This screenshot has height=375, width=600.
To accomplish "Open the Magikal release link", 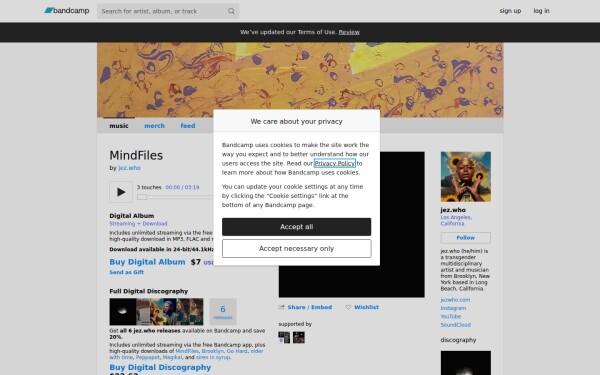I will pos(172,357).
